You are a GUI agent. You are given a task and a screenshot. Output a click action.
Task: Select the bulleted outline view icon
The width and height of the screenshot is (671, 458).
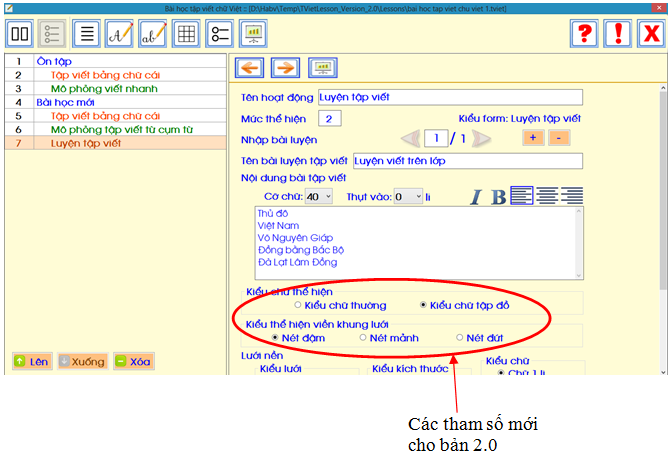coord(52,33)
